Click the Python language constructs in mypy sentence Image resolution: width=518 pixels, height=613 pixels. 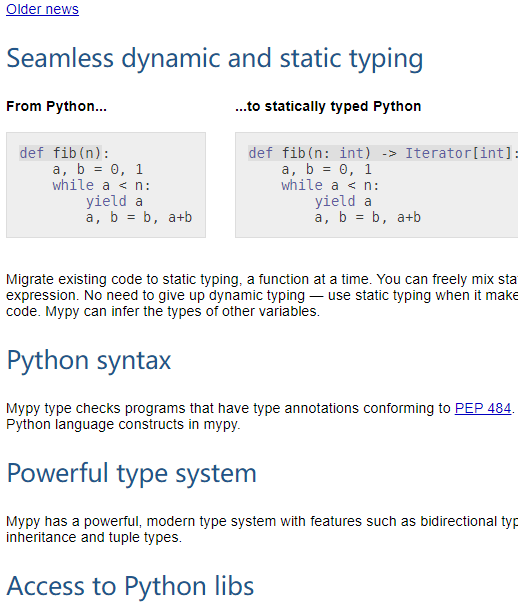123,424
